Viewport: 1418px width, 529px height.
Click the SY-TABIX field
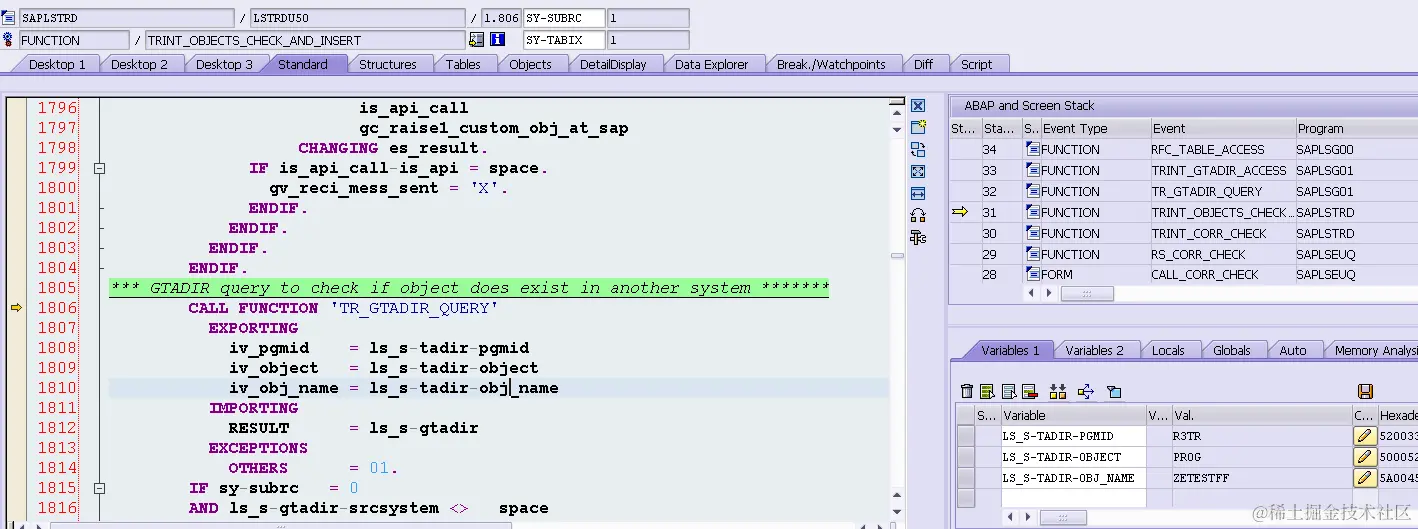coord(564,40)
